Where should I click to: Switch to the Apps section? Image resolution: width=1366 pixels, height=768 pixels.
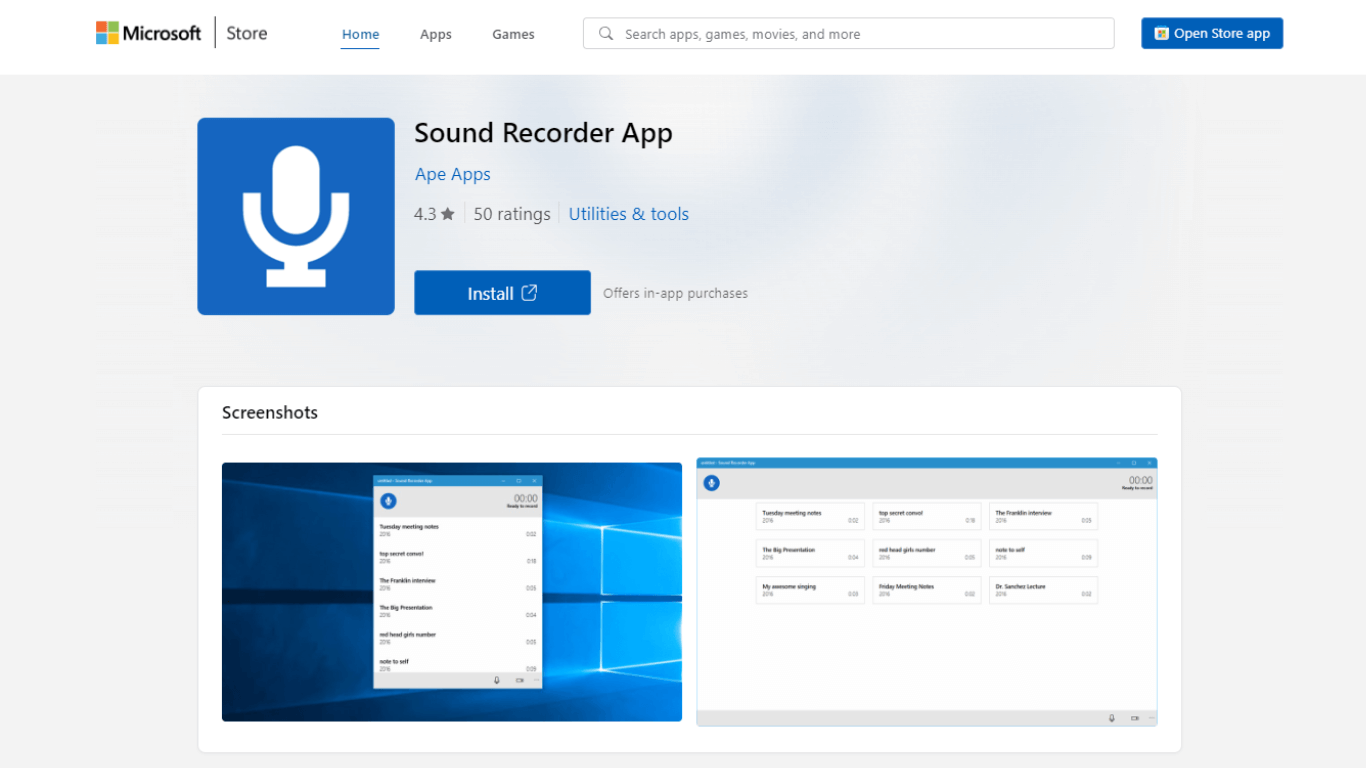[436, 34]
